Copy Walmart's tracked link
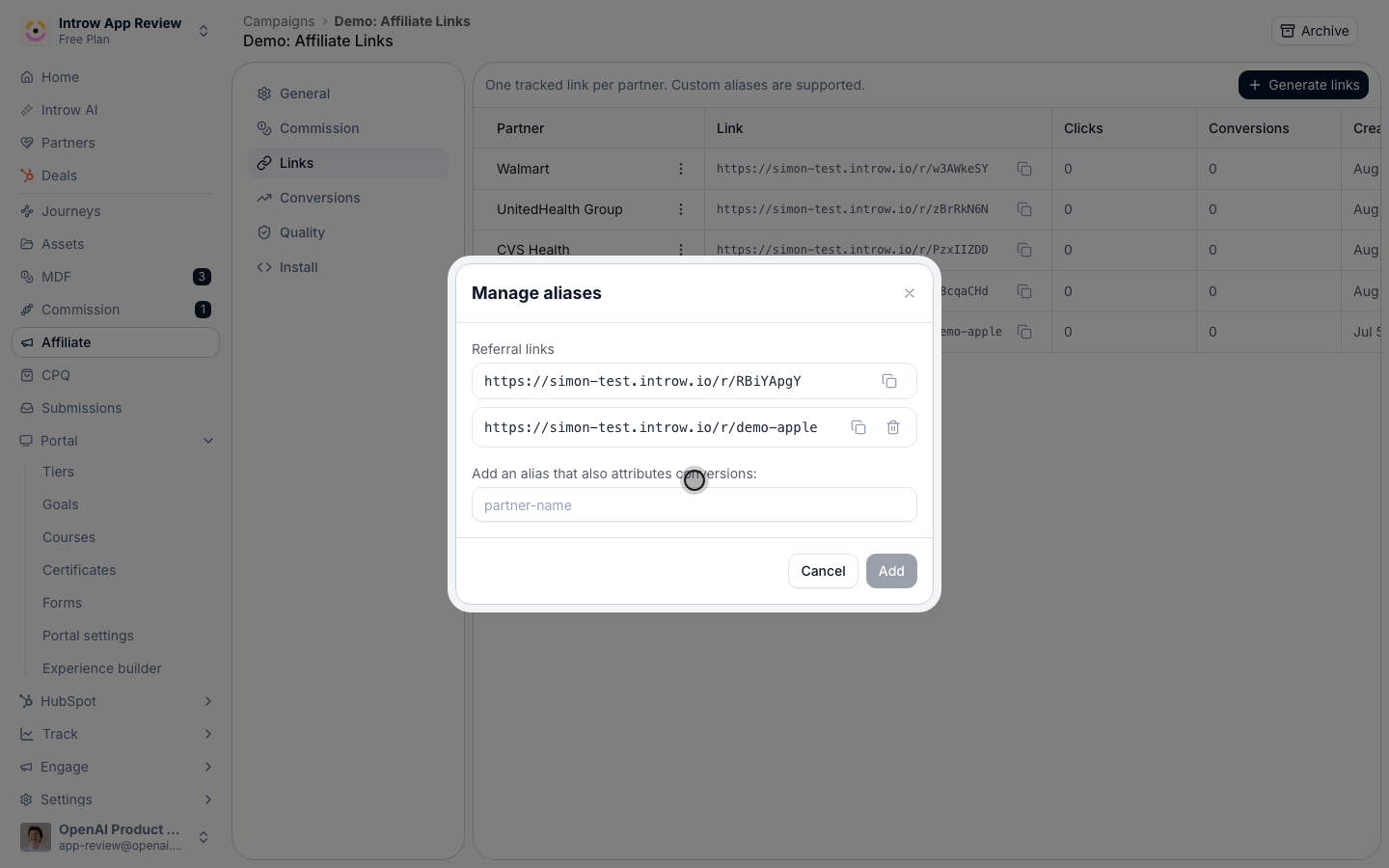 pos(1024,169)
